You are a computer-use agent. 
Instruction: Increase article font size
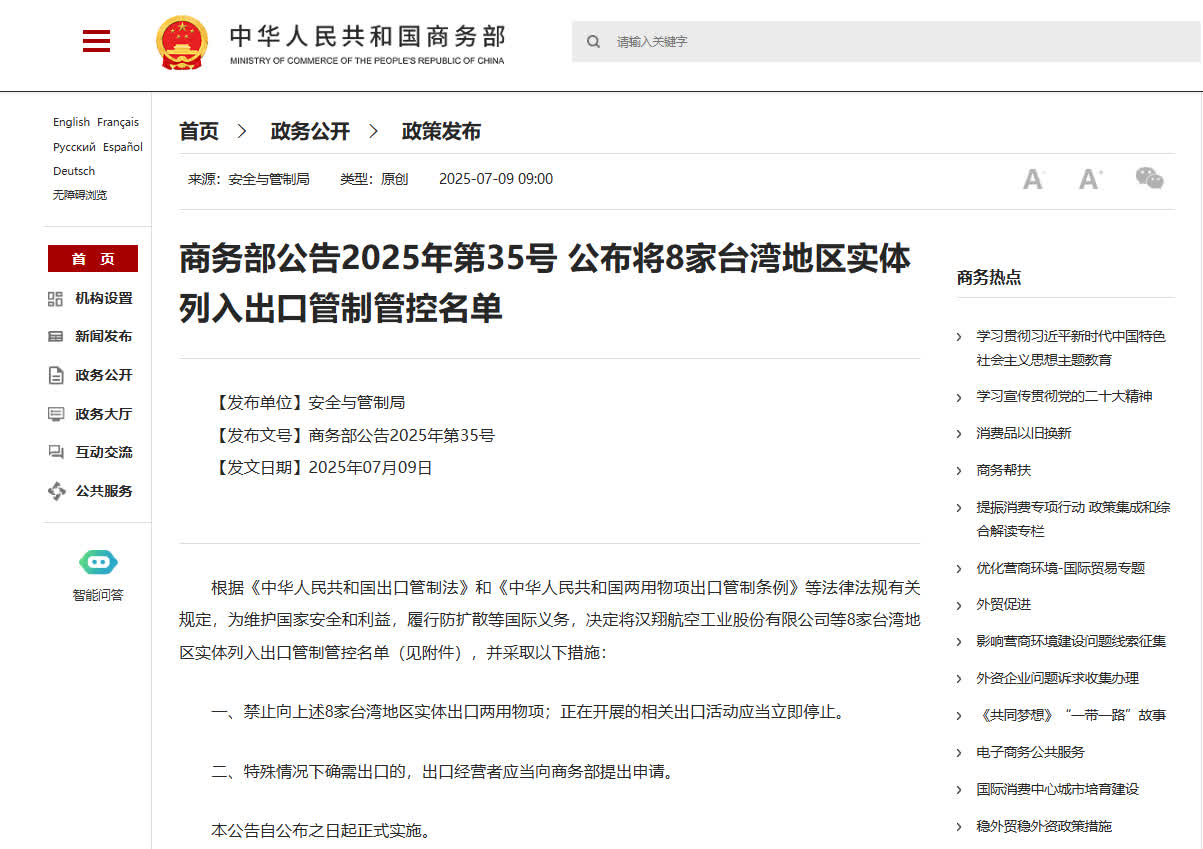[x=1089, y=179]
